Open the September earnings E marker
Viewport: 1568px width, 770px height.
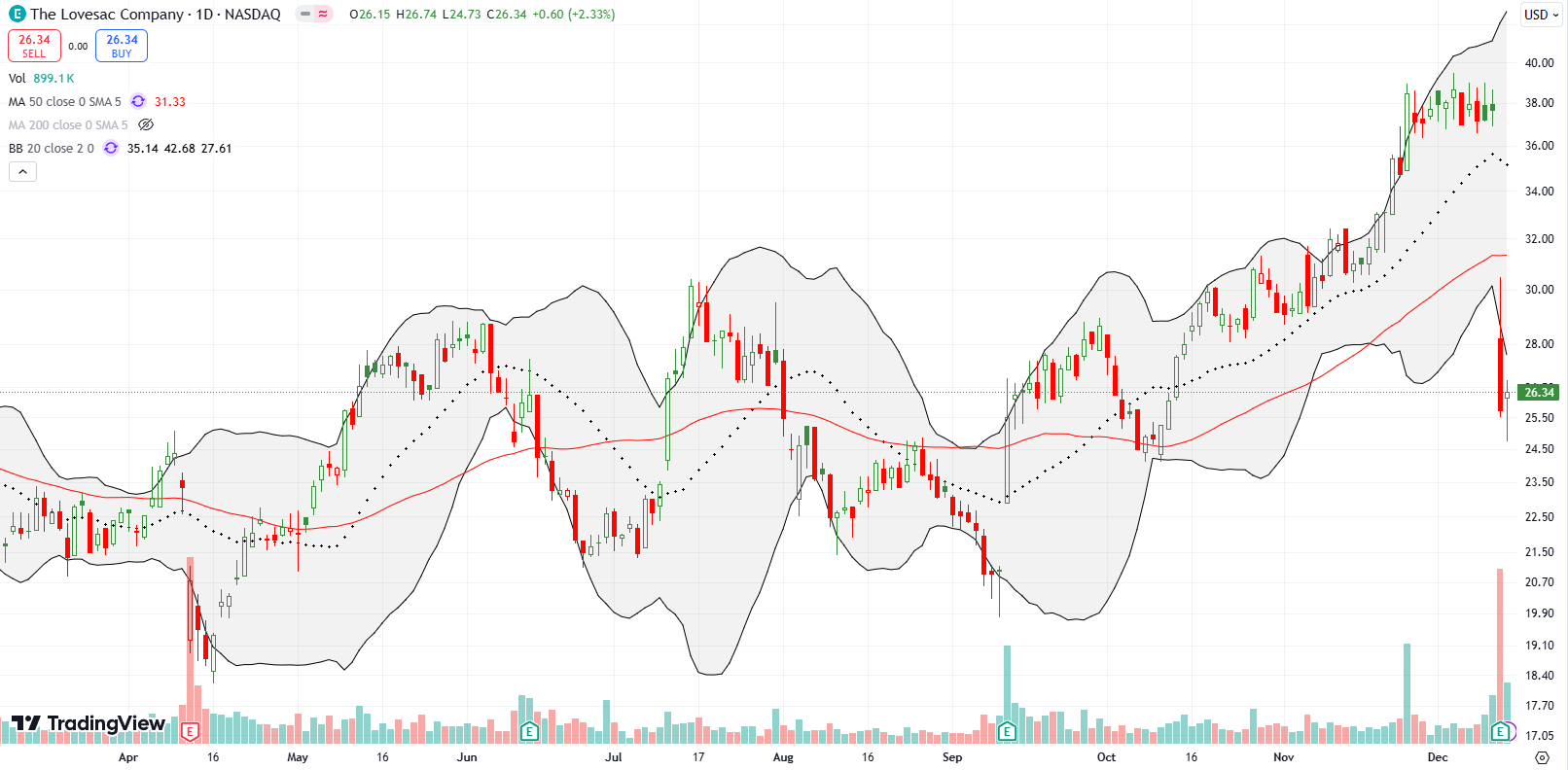1007,731
